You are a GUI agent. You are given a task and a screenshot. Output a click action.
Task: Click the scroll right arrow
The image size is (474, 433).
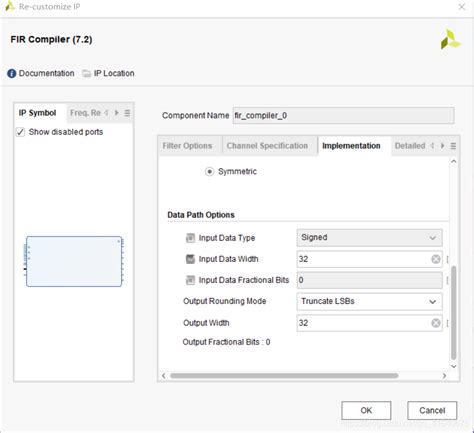444,376
